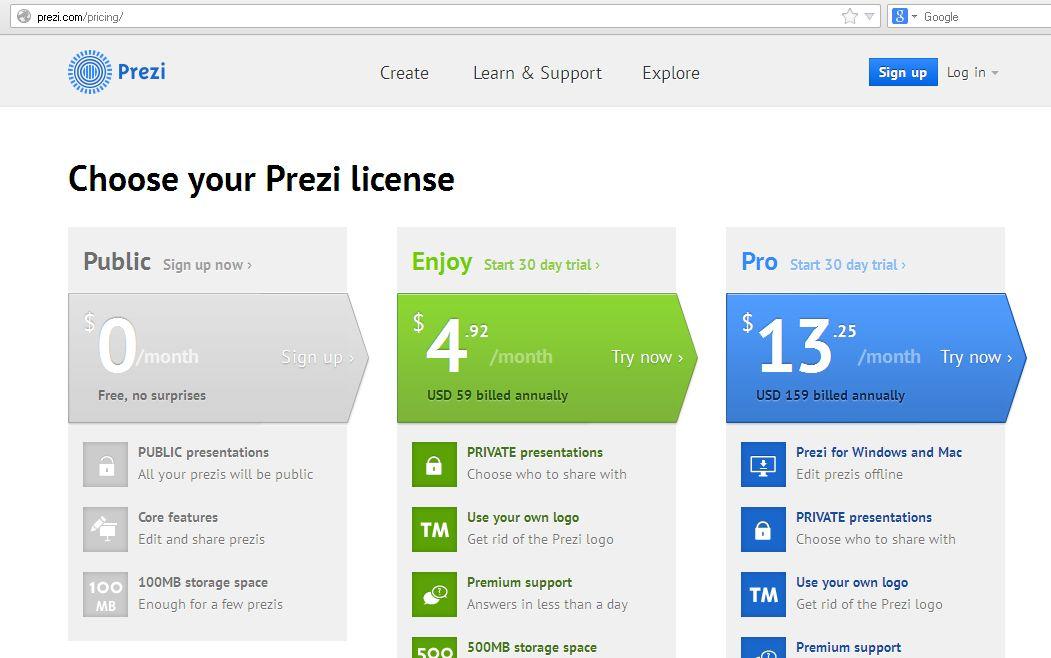Click '500MB storage space' feature title

(x=532, y=647)
